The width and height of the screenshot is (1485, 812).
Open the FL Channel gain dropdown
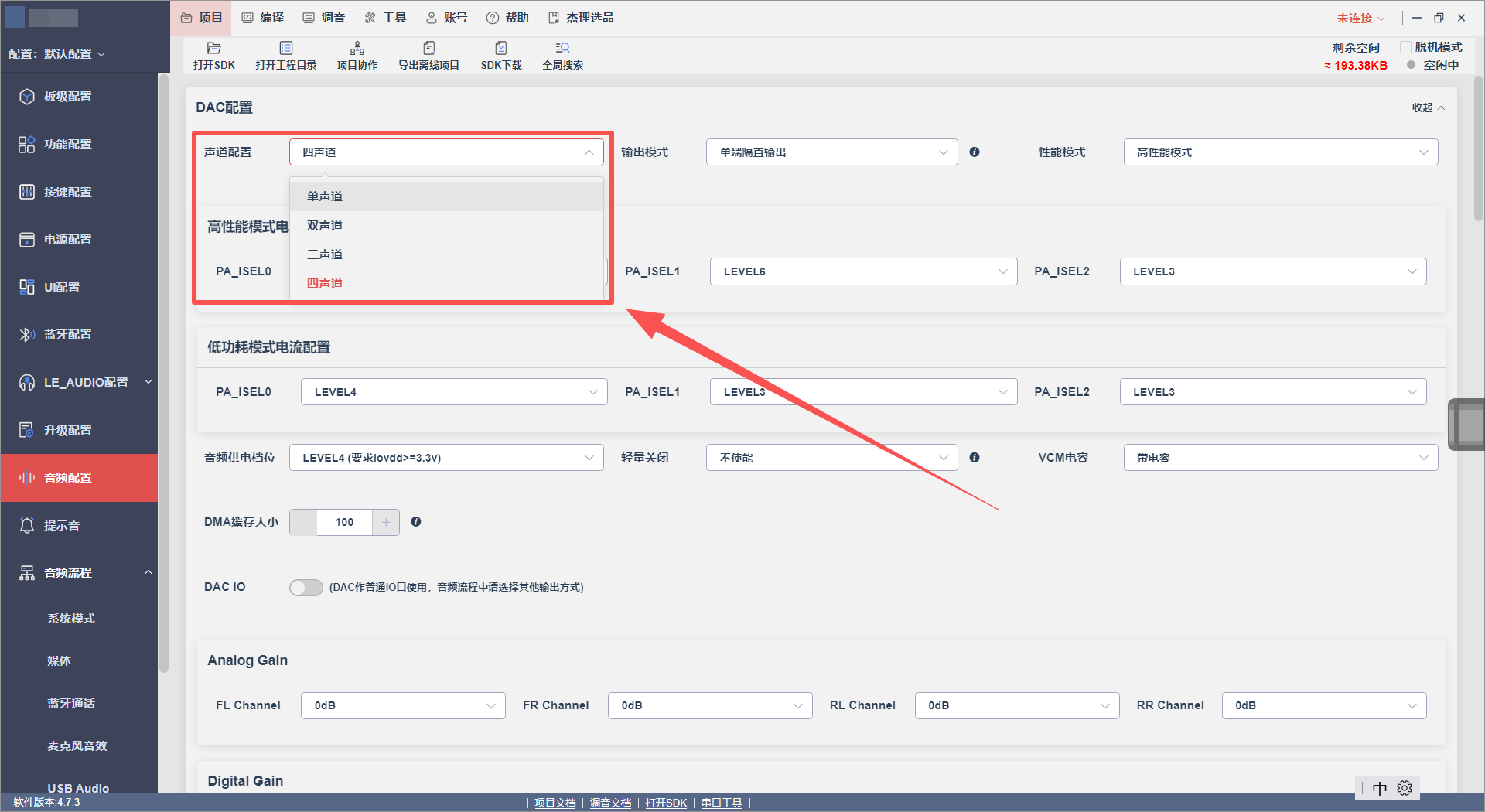click(x=403, y=705)
